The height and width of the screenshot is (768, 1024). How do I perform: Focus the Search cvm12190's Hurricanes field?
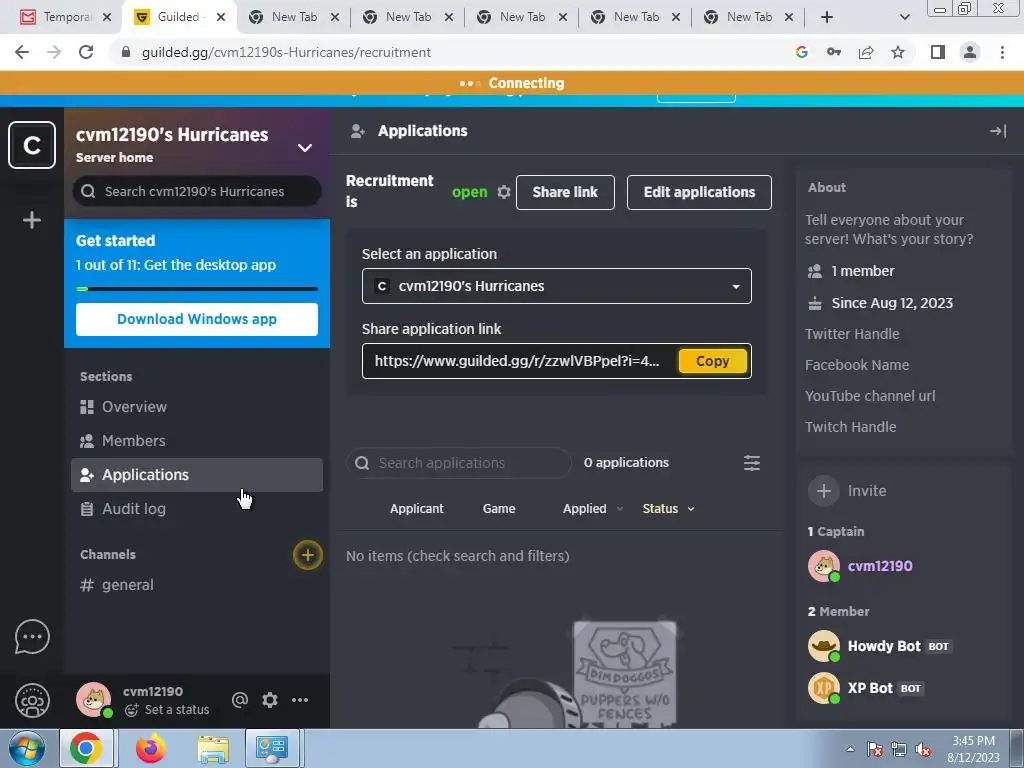(197, 191)
